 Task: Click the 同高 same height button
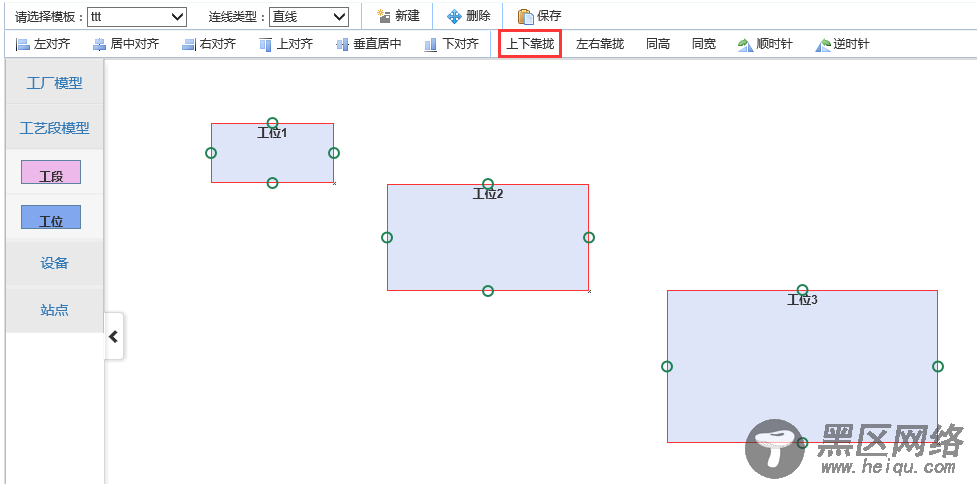(x=658, y=44)
